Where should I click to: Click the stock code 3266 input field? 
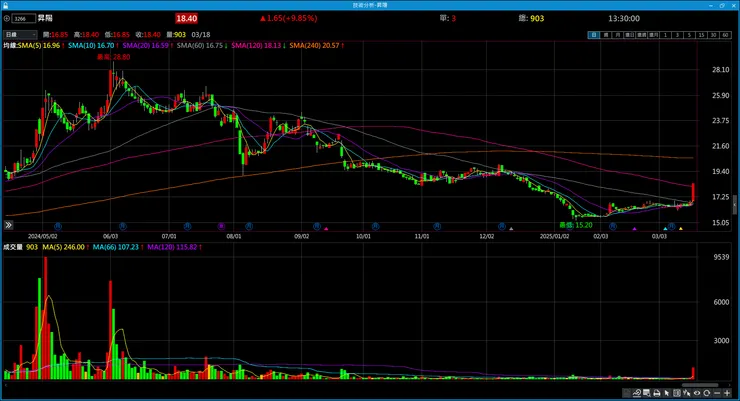click(x=24, y=18)
